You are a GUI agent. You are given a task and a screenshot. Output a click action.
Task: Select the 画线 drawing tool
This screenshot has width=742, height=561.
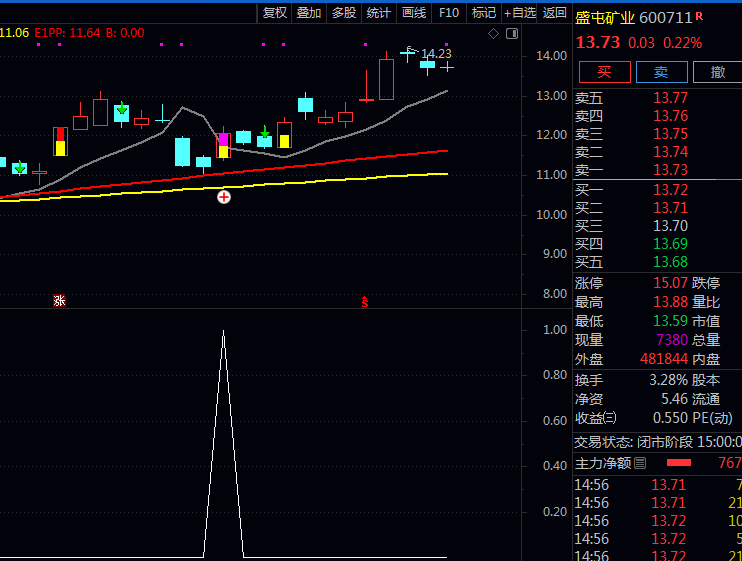414,13
